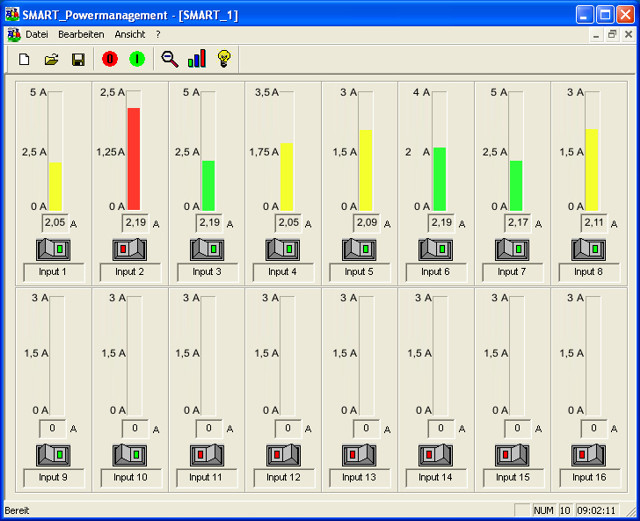Click the save floppy disk icon
Screen dimensions: 640x521
click(x=77, y=60)
